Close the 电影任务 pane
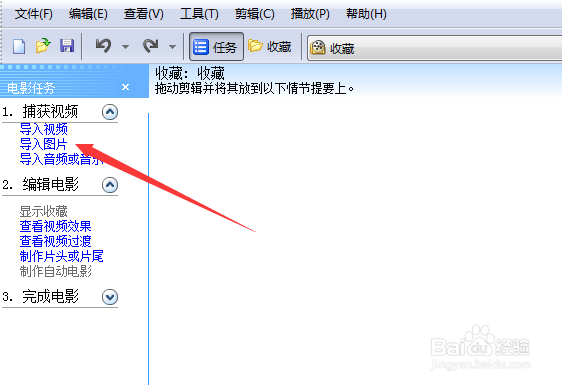Viewport: 562px width, 385px height. point(125,87)
